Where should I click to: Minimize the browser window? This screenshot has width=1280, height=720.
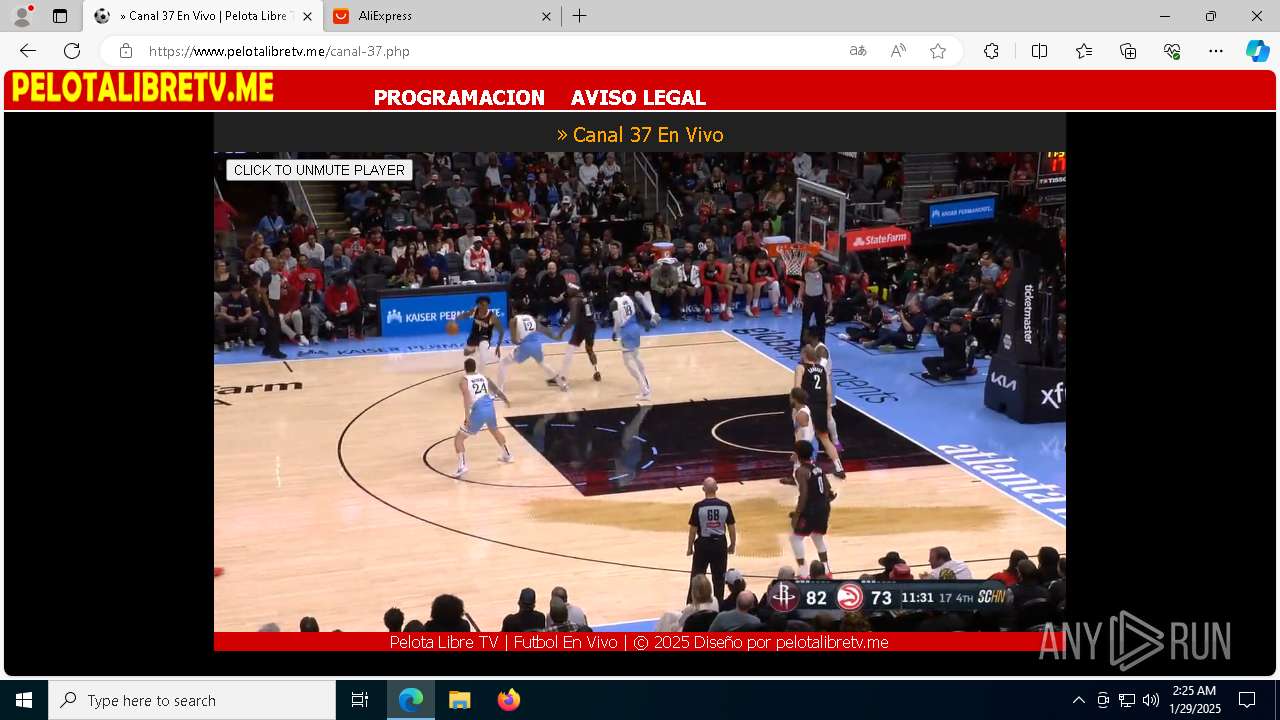[1165, 16]
